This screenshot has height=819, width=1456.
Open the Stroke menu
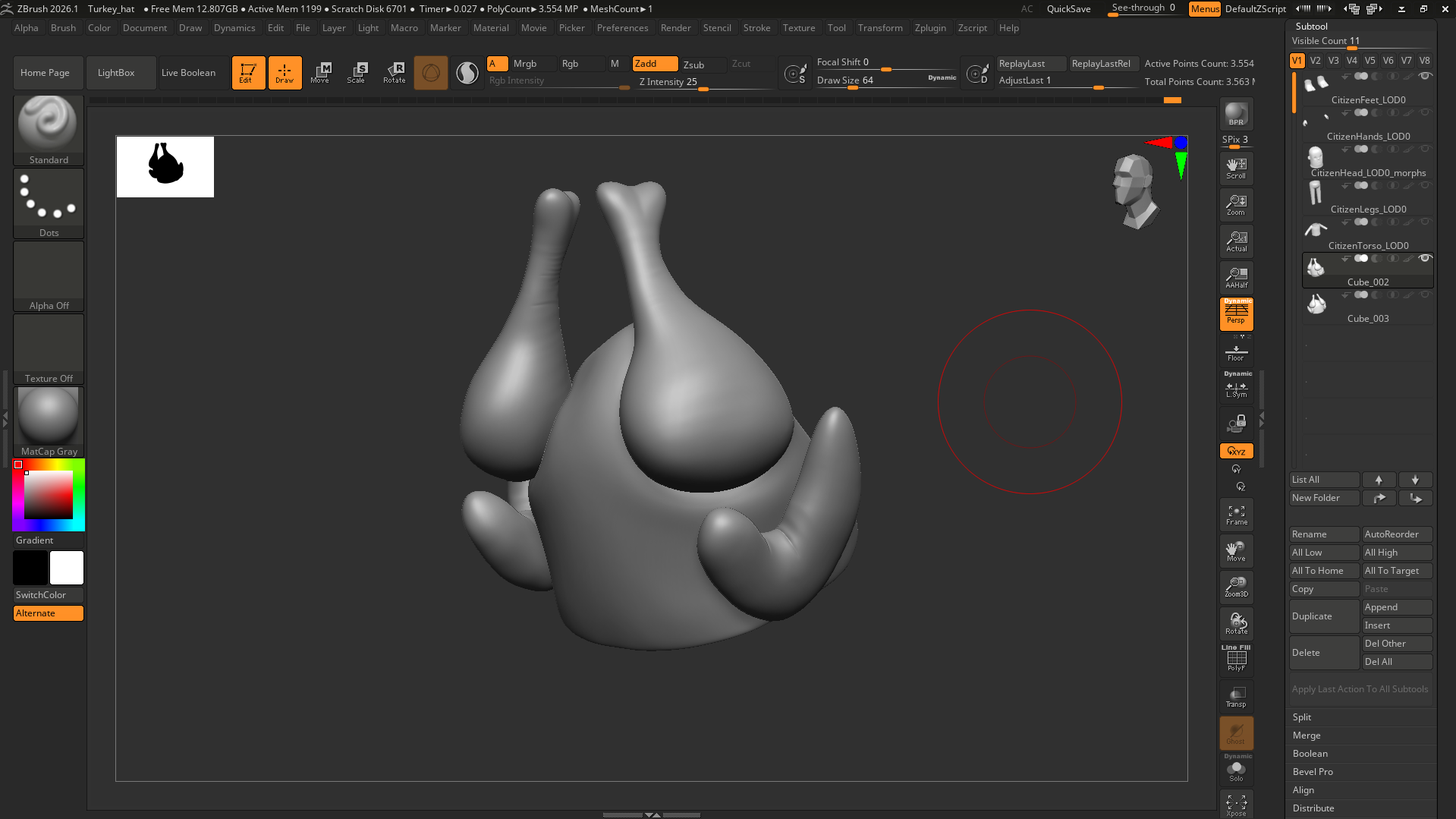[x=756, y=28]
